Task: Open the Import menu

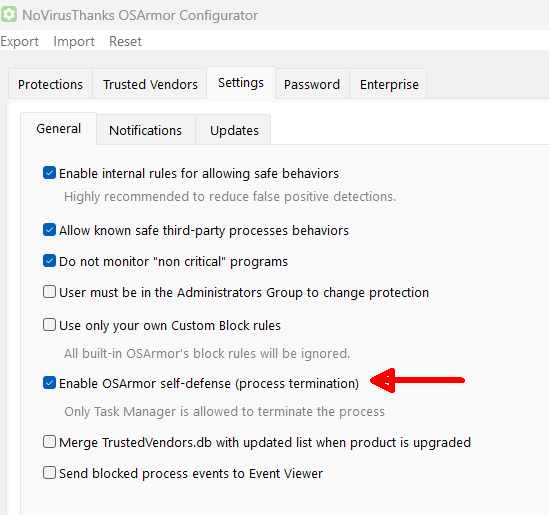Action: pos(74,41)
